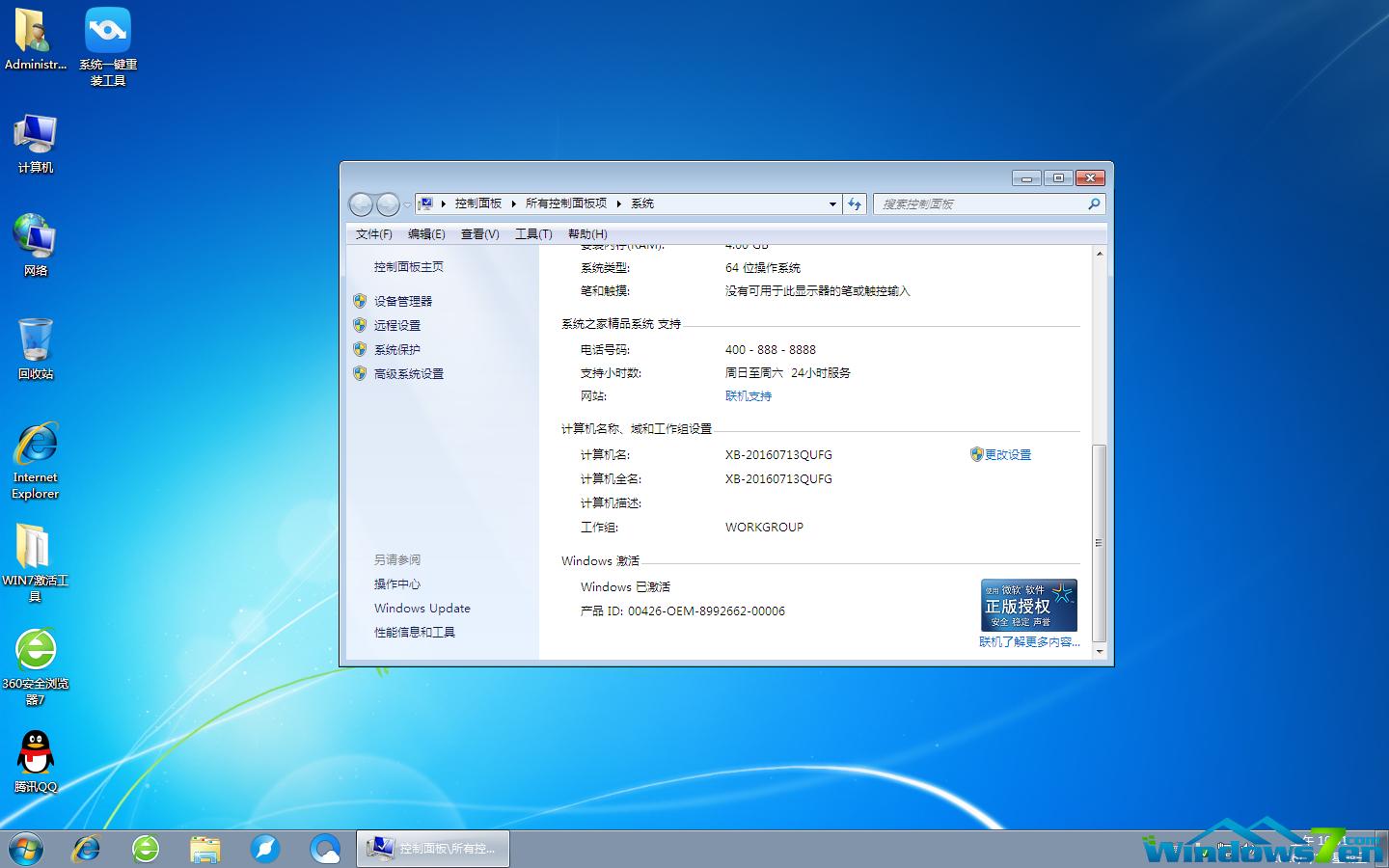Click the 联机支持 link

tap(748, 395)
